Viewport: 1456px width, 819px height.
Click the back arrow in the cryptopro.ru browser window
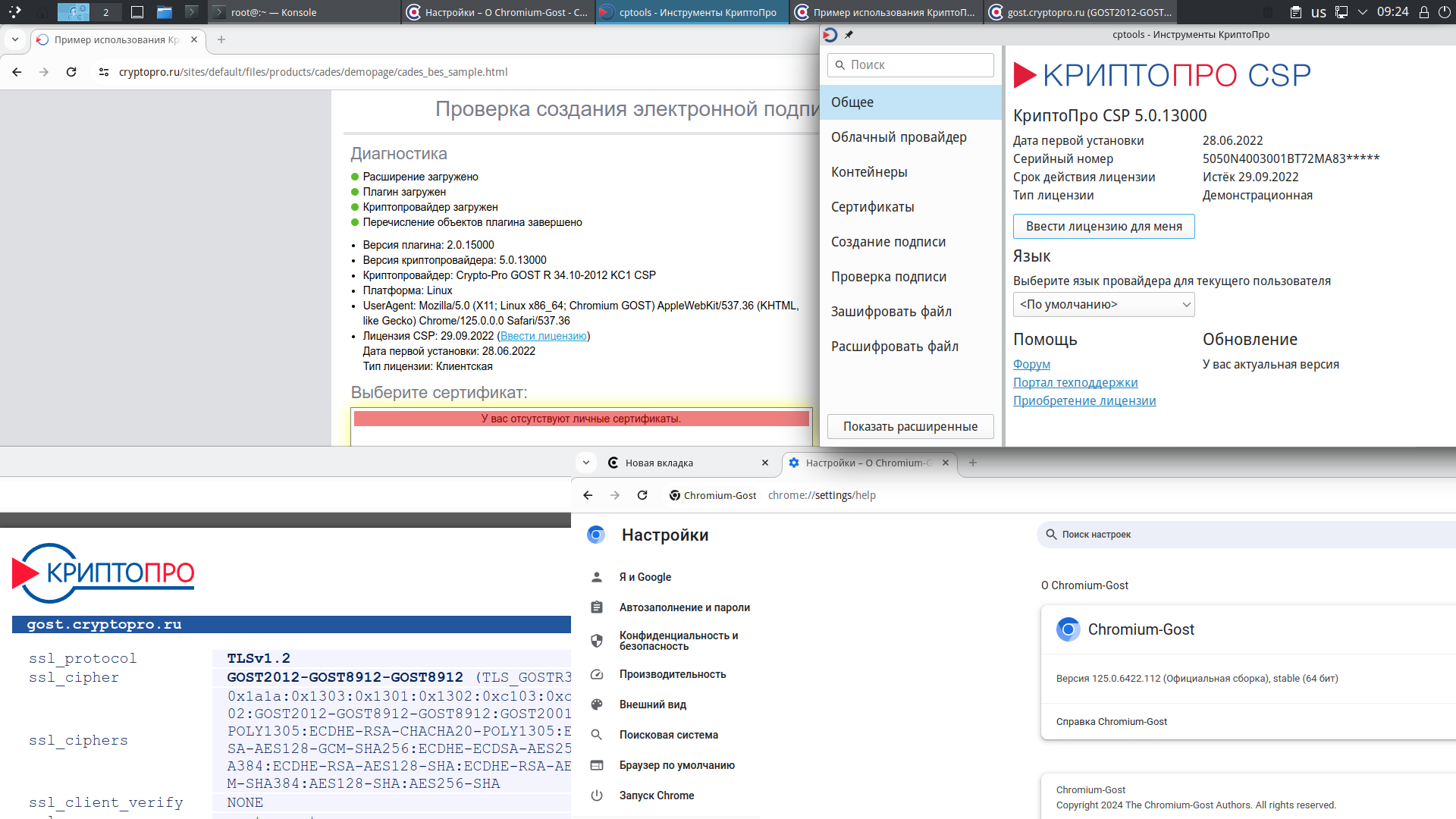point(17,72)
